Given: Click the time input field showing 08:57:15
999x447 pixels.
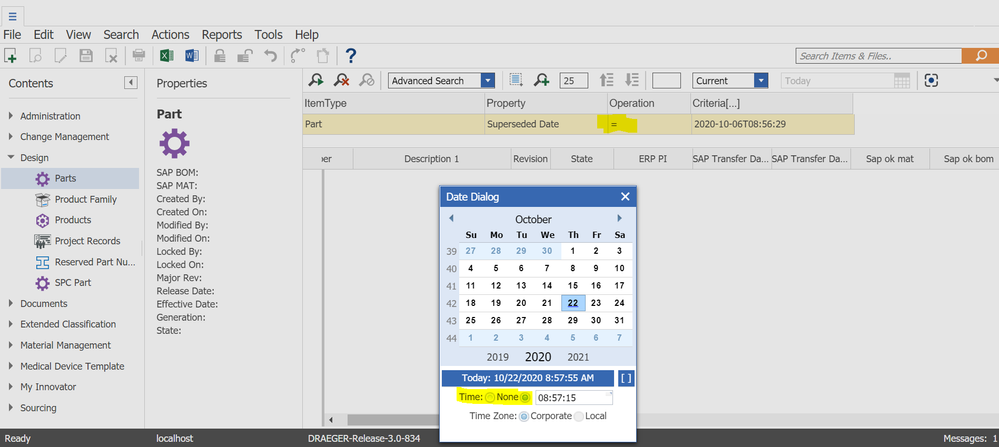Looking at the screenshot, I should tap(572, 398).
